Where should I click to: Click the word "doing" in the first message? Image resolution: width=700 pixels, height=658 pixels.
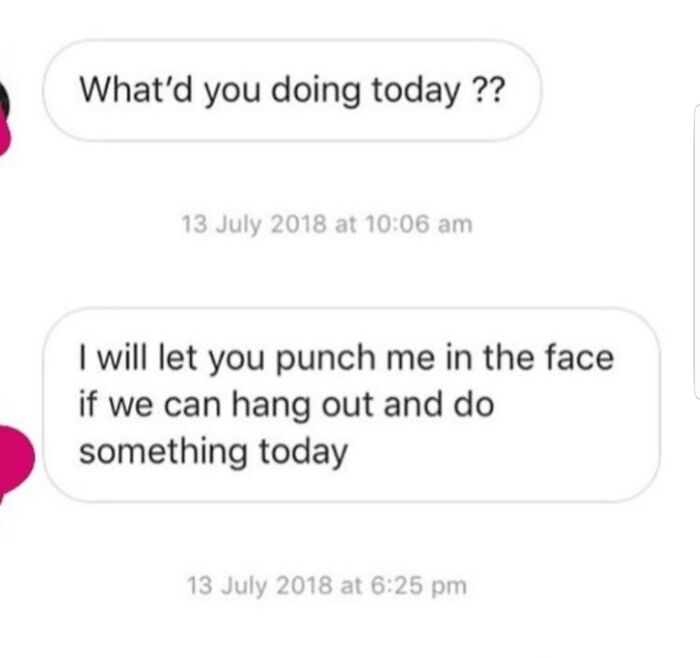[x=317, y=92]
